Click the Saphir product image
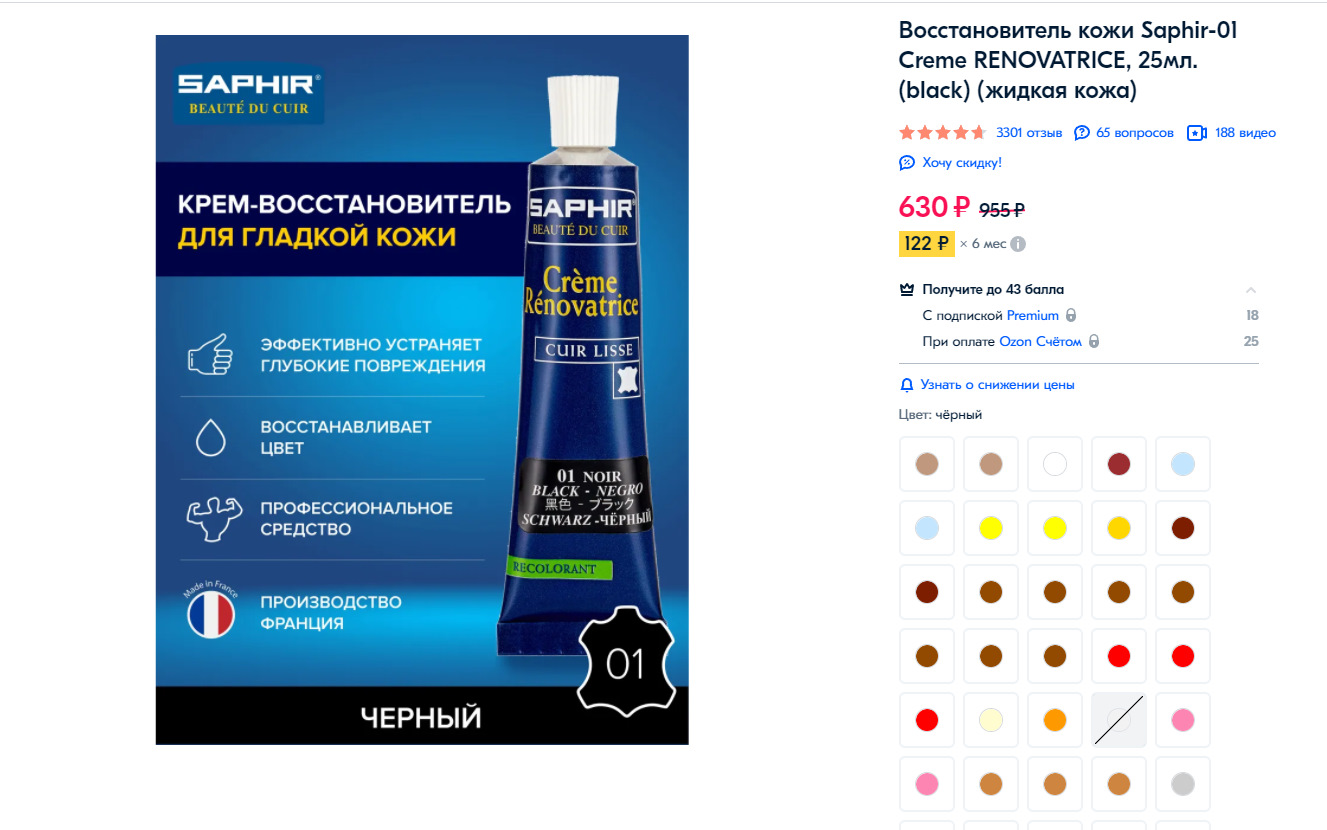Screen dimensions: 1327x830 pyautogui.click(x=422, y=390)
